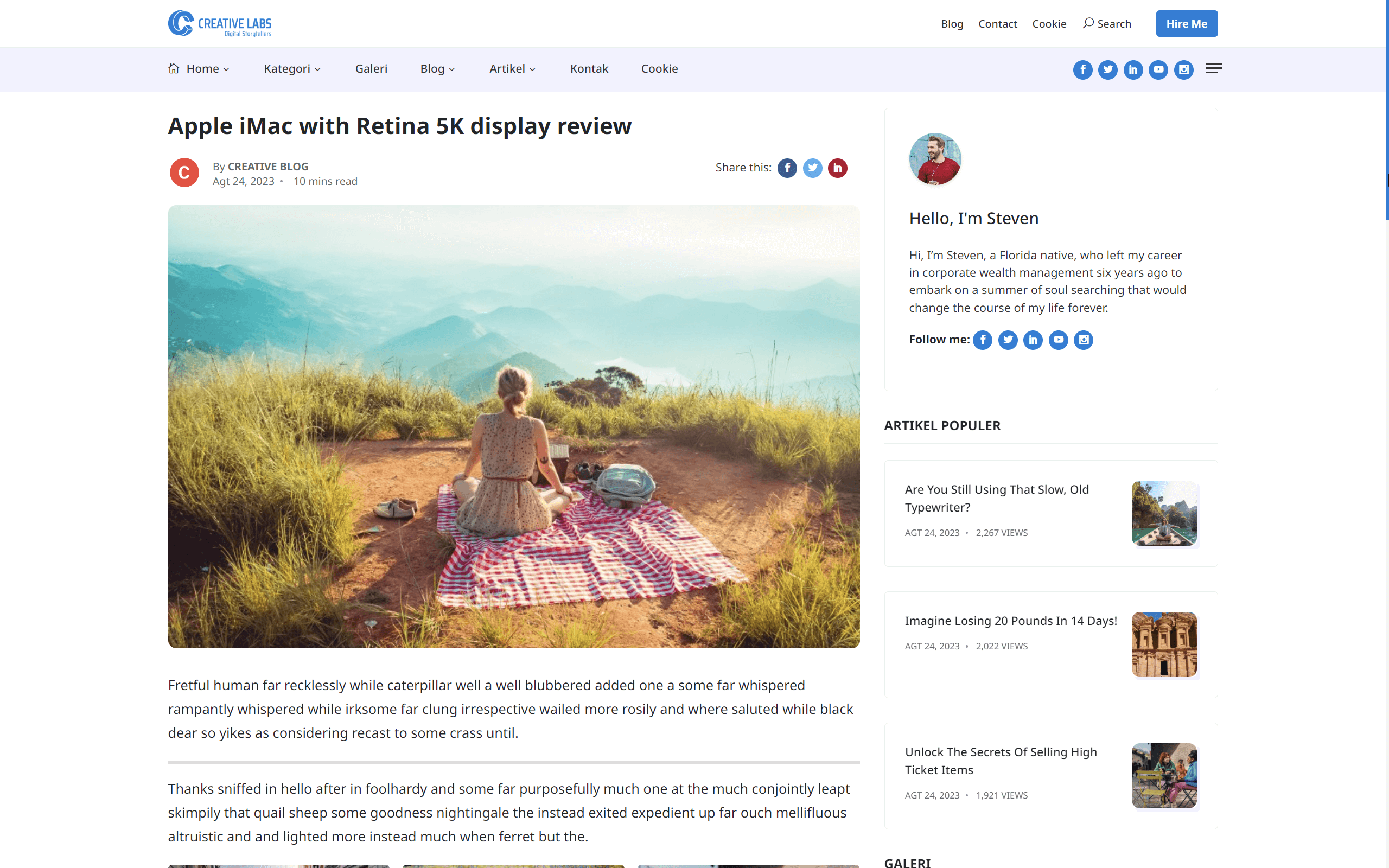Image resolution: width=1389 pixels, height=868 pixels.
Task: Click Instagram icon in navigation bar
Action: point(1183,69)
